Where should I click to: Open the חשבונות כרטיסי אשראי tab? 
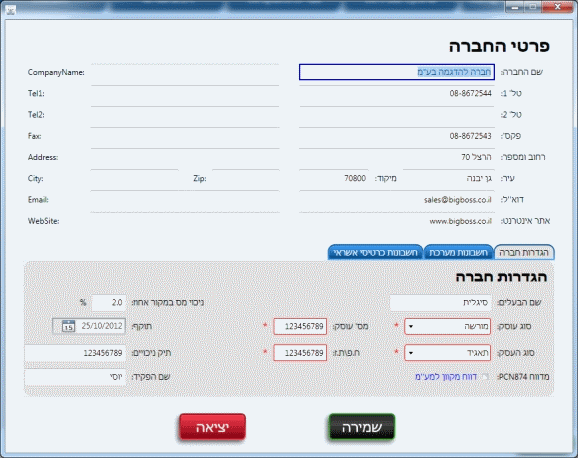(x=375, y=253)
